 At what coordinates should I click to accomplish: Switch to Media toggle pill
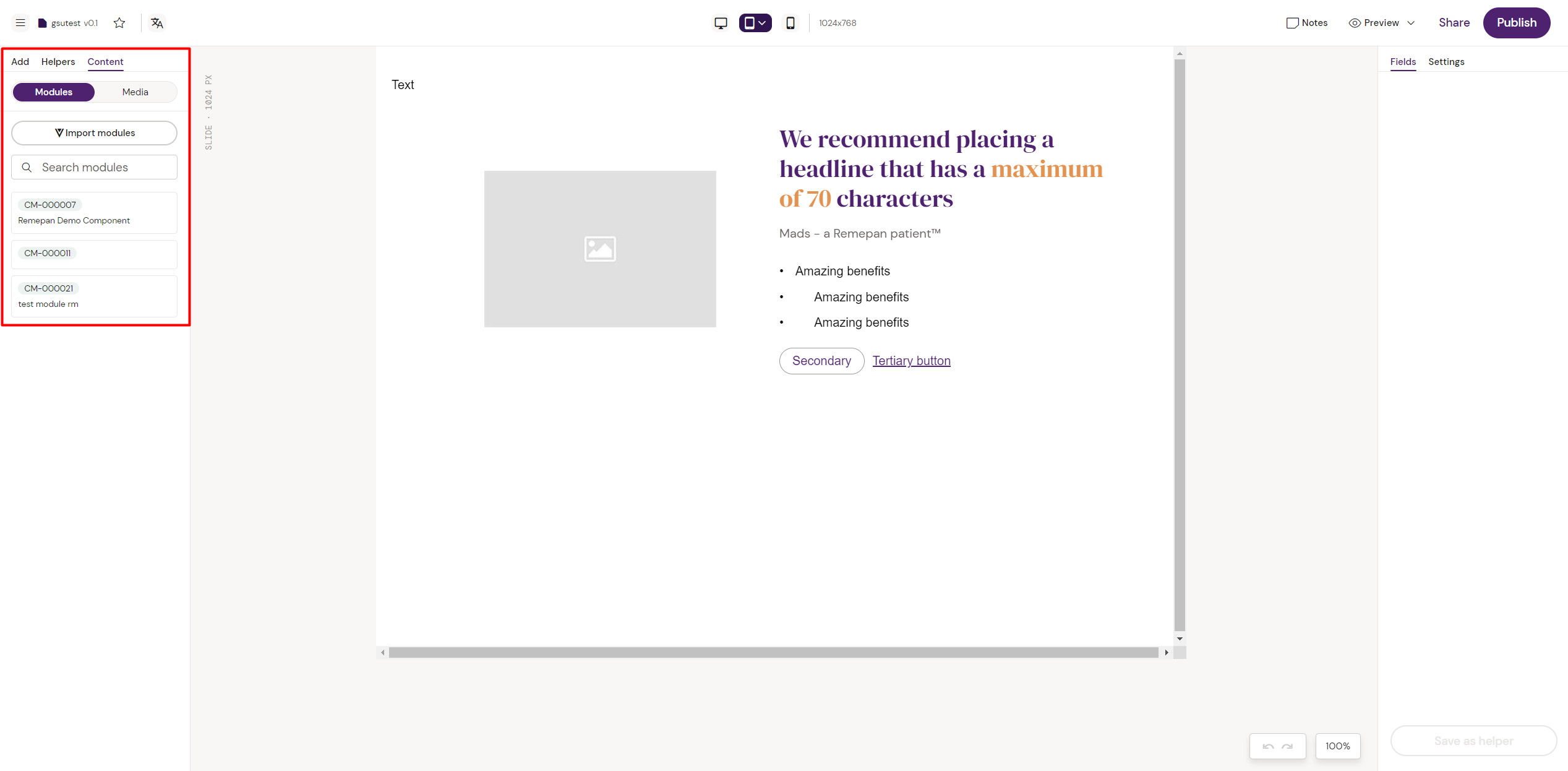point(135,92)
